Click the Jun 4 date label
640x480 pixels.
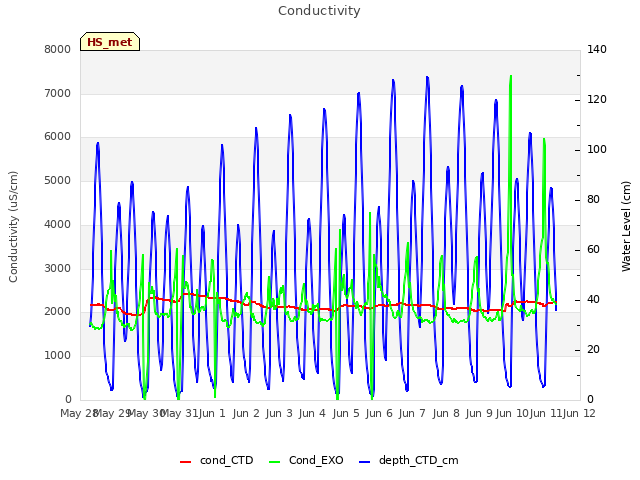312,413
